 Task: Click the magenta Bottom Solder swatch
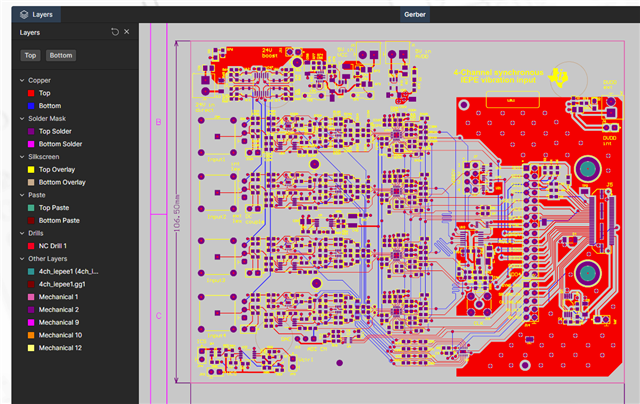click(x=31, y=144)
